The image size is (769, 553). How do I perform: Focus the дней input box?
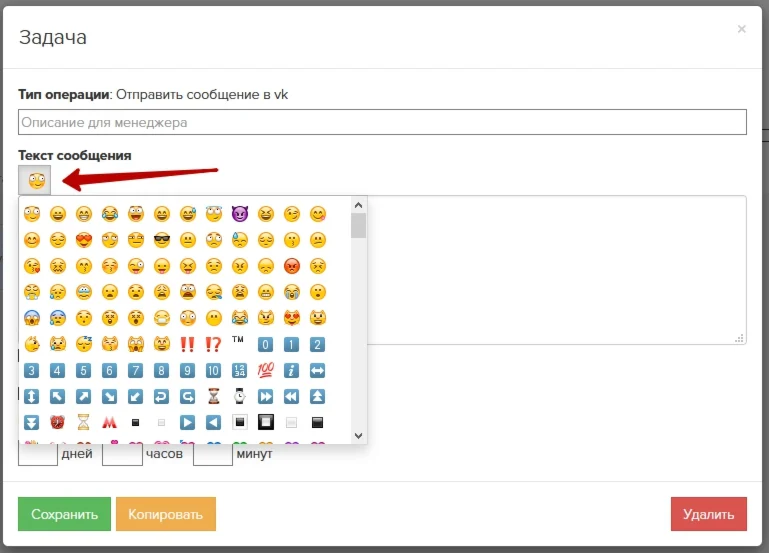tap(38, 454)
